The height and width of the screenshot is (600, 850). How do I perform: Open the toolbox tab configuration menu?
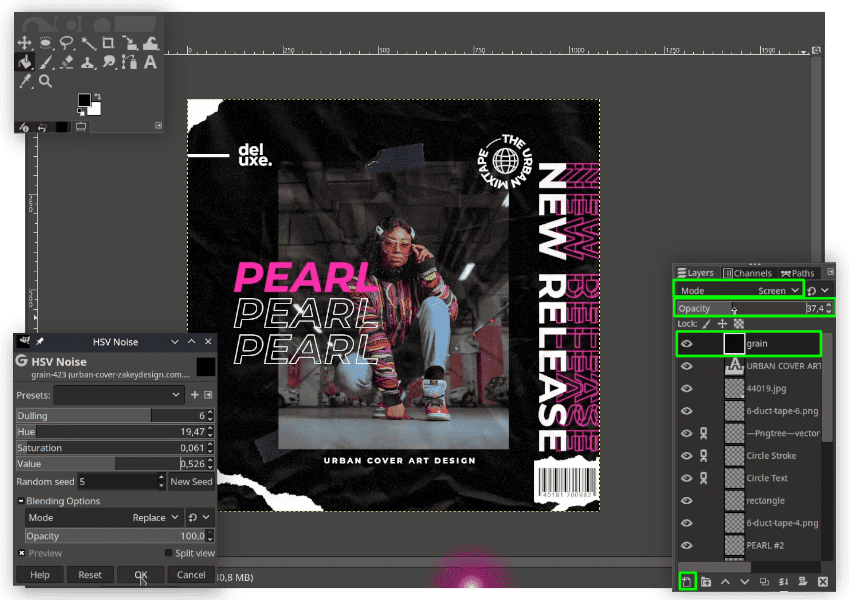pyautogui.click(x=158, y=125)
